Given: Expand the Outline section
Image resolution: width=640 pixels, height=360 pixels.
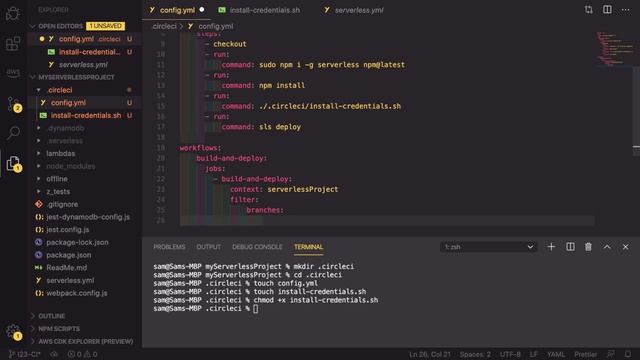Looking at the screenshot, I should click(51, 316).
